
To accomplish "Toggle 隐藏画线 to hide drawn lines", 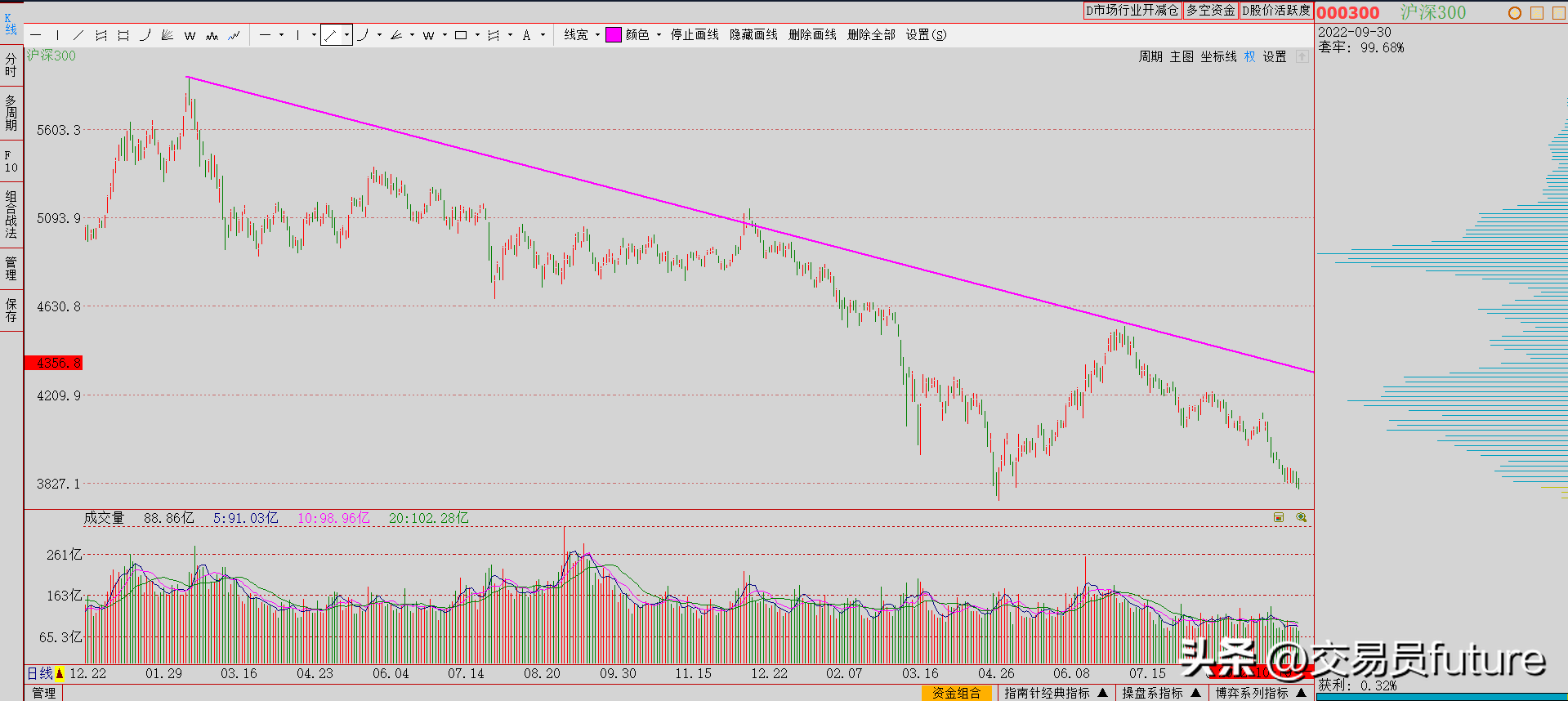I will coord(753,35).
